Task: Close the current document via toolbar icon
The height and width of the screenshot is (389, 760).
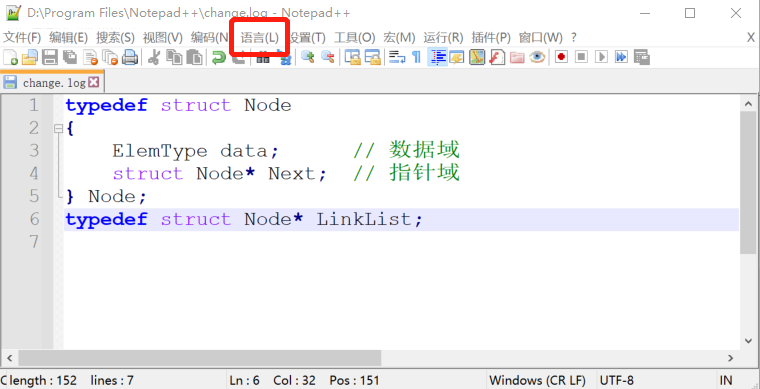Action: coord(90,57)
